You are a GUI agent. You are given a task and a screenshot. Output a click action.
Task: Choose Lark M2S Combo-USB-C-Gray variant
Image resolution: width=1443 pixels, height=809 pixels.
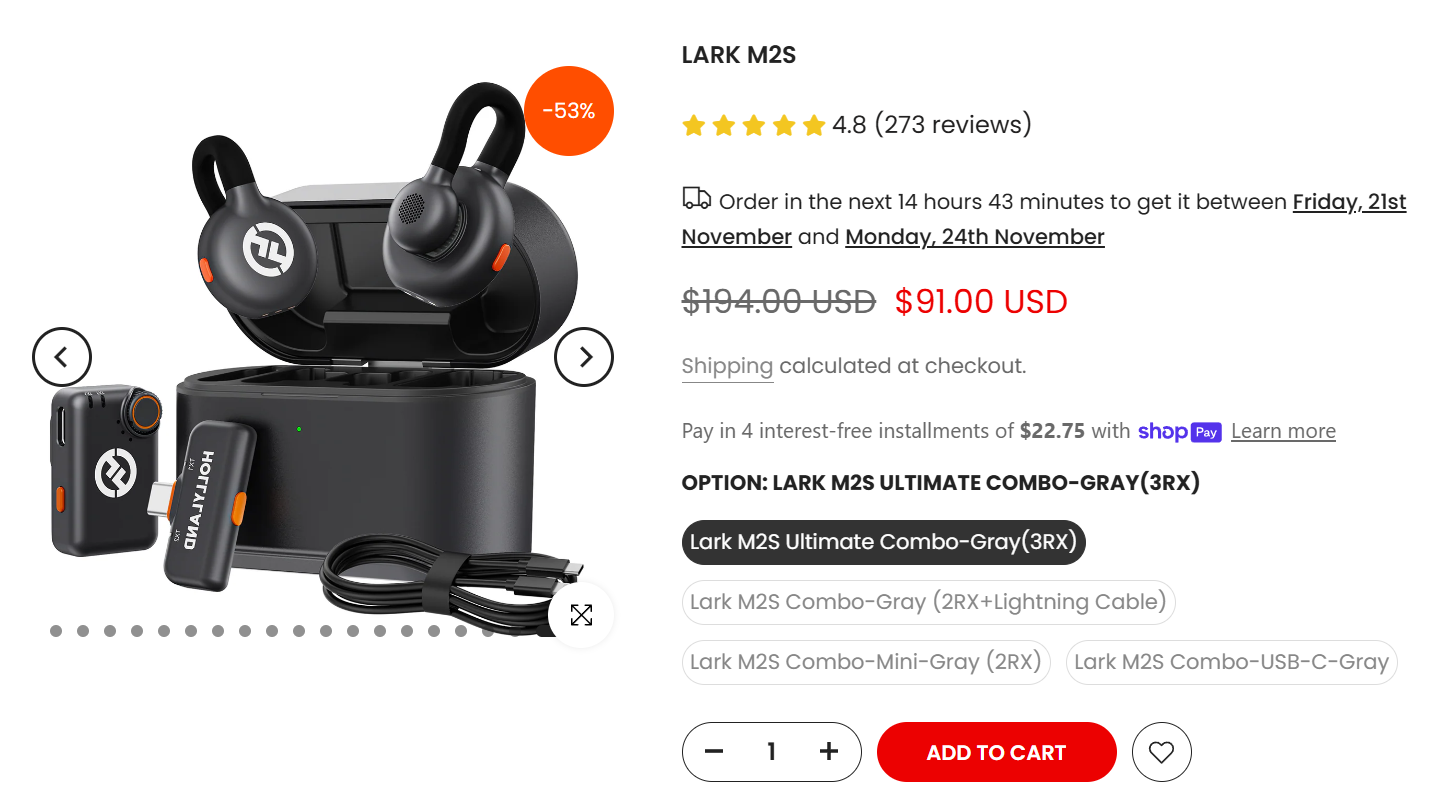1232,662
